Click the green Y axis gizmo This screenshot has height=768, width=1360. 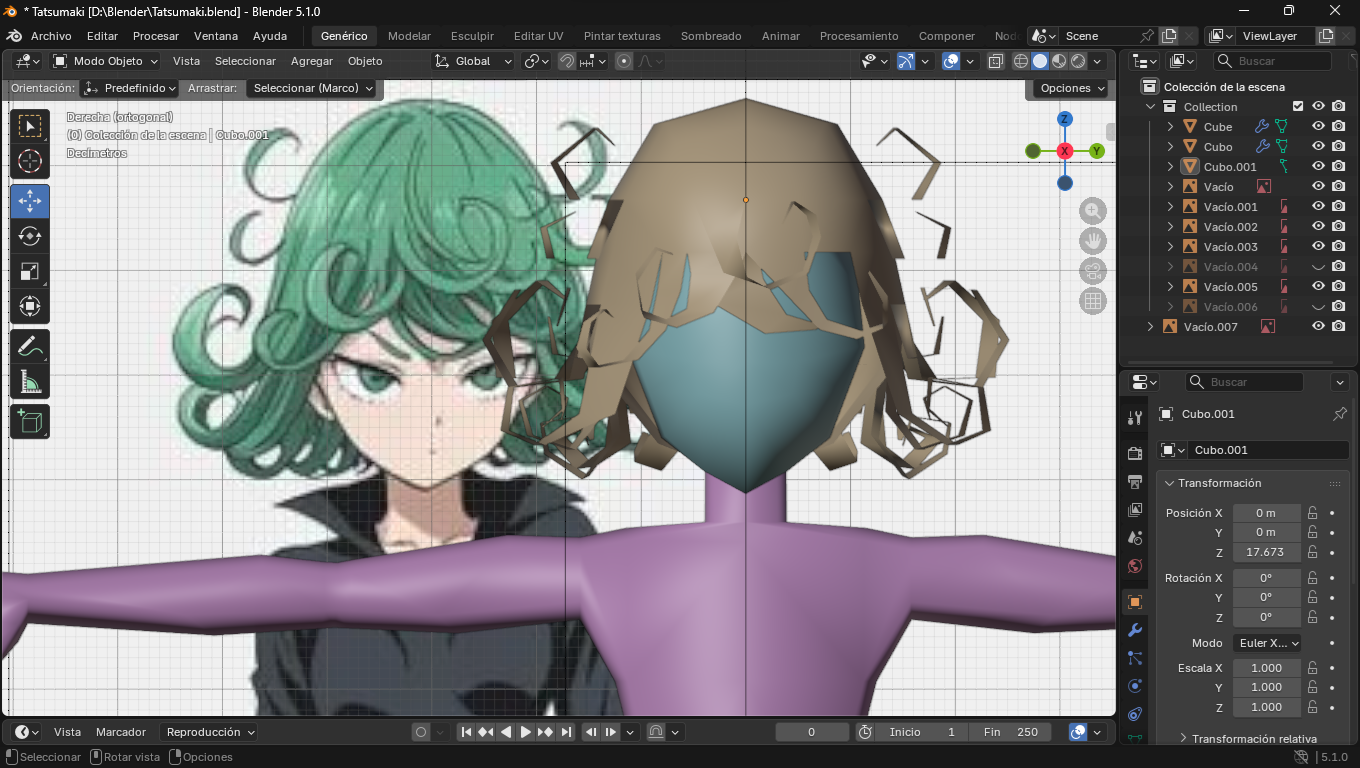click(1097, 151)
